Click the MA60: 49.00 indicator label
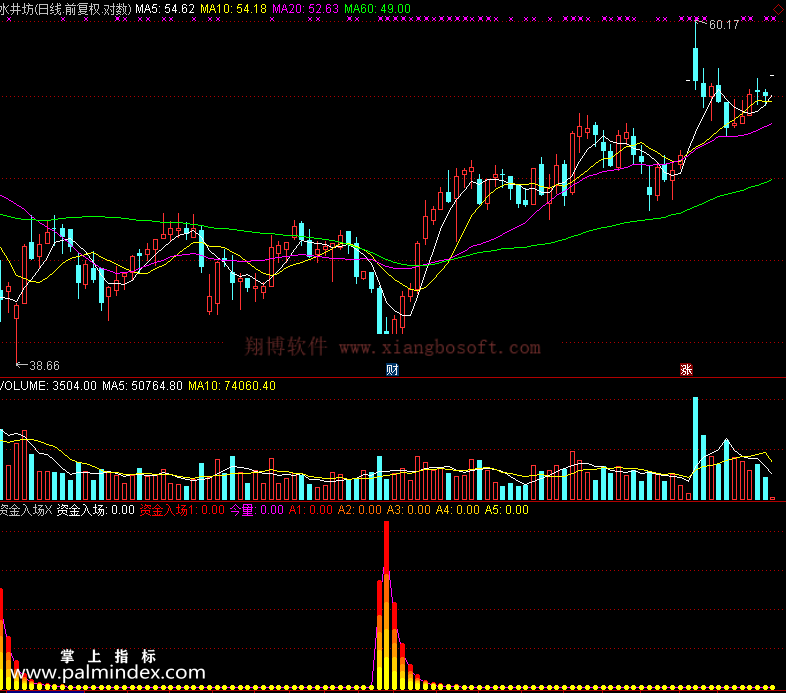The image size is (786, 693). [377, 9]
